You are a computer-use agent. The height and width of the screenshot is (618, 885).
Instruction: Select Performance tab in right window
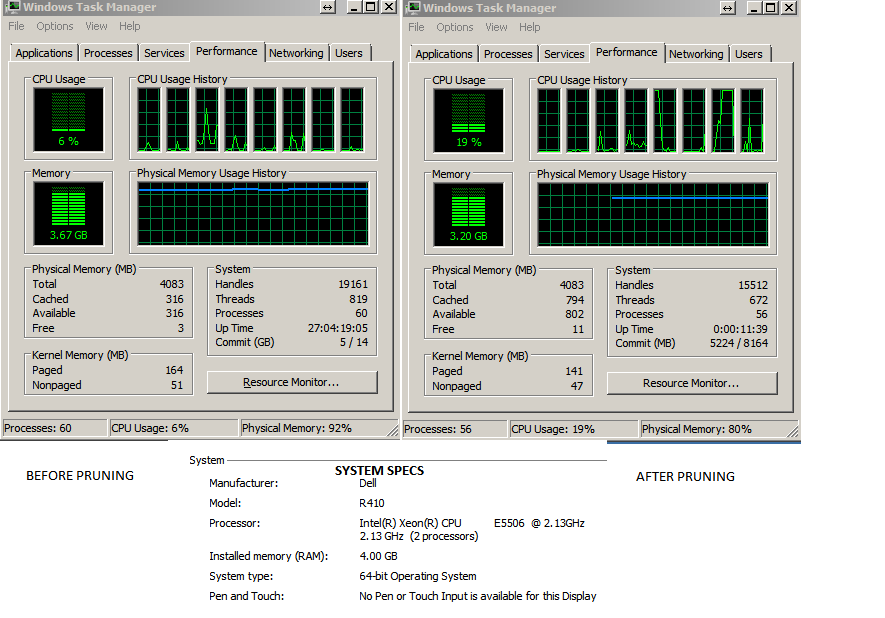pos(626,52)
